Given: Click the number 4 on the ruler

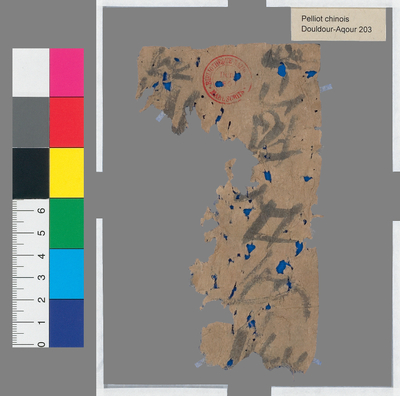Looking at the screenshot, I should tap(42, 256).
